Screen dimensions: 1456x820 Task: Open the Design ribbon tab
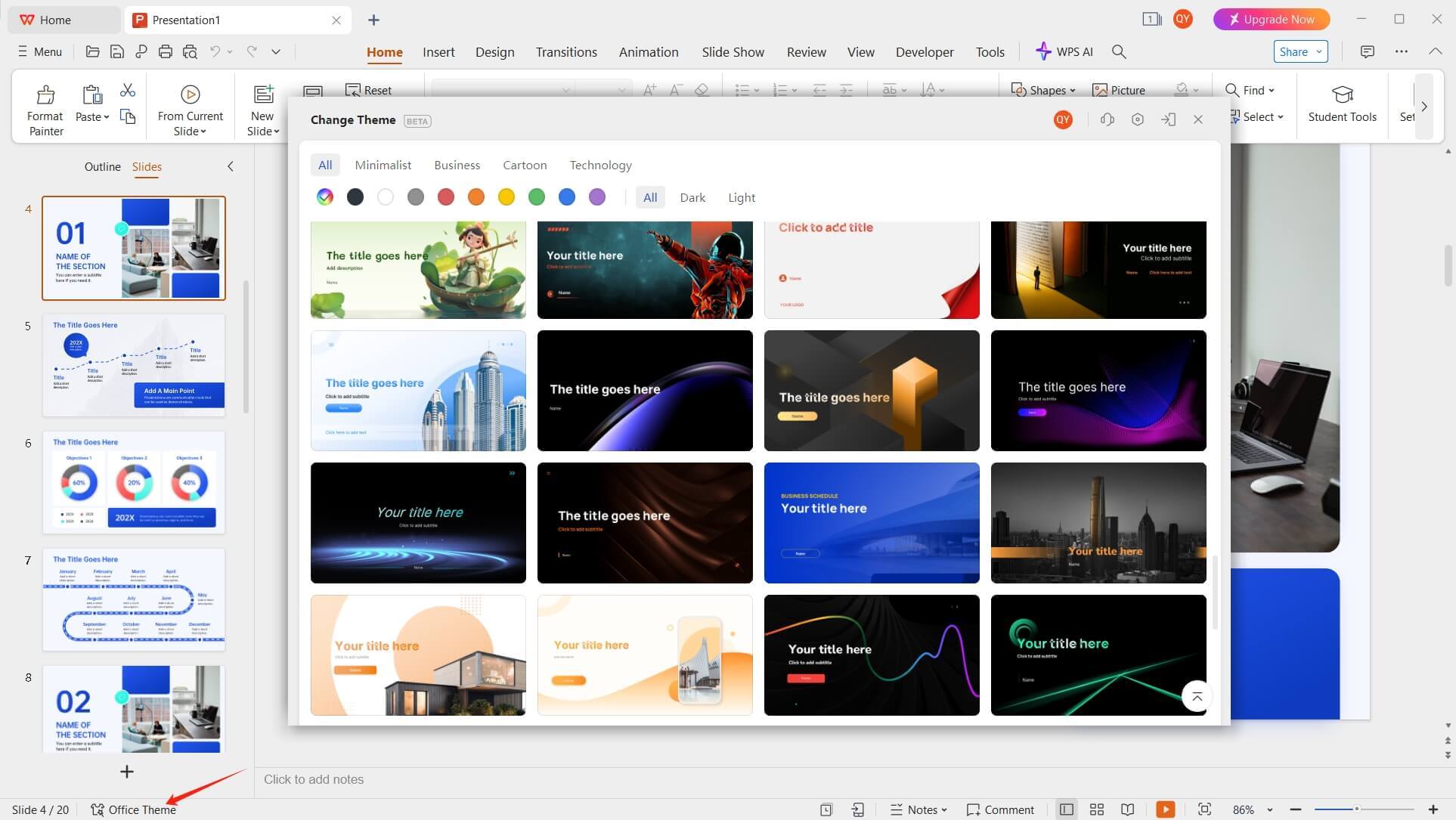tap(494, 51)
